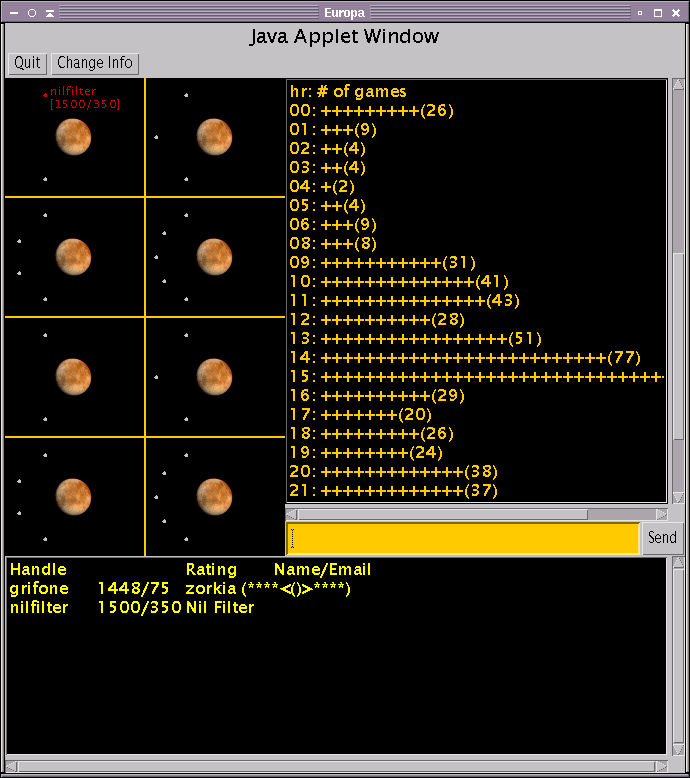Open the window menu in Europa title bar
The width and height of the screenshot is (690, 778).
tap(12, 12)
